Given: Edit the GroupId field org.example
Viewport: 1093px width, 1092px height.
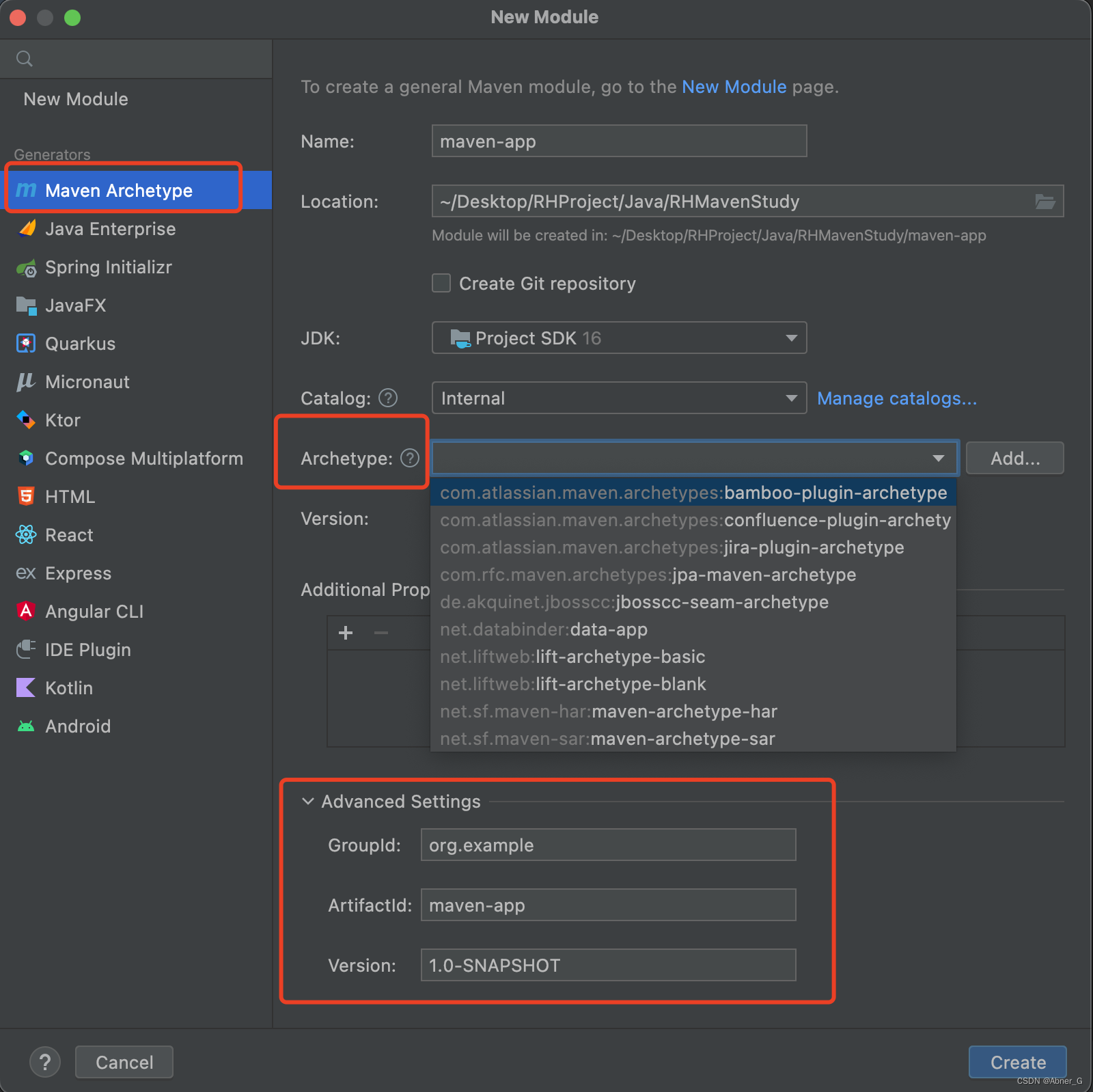Looking at the screenshot, I should [x=608, y=845].
